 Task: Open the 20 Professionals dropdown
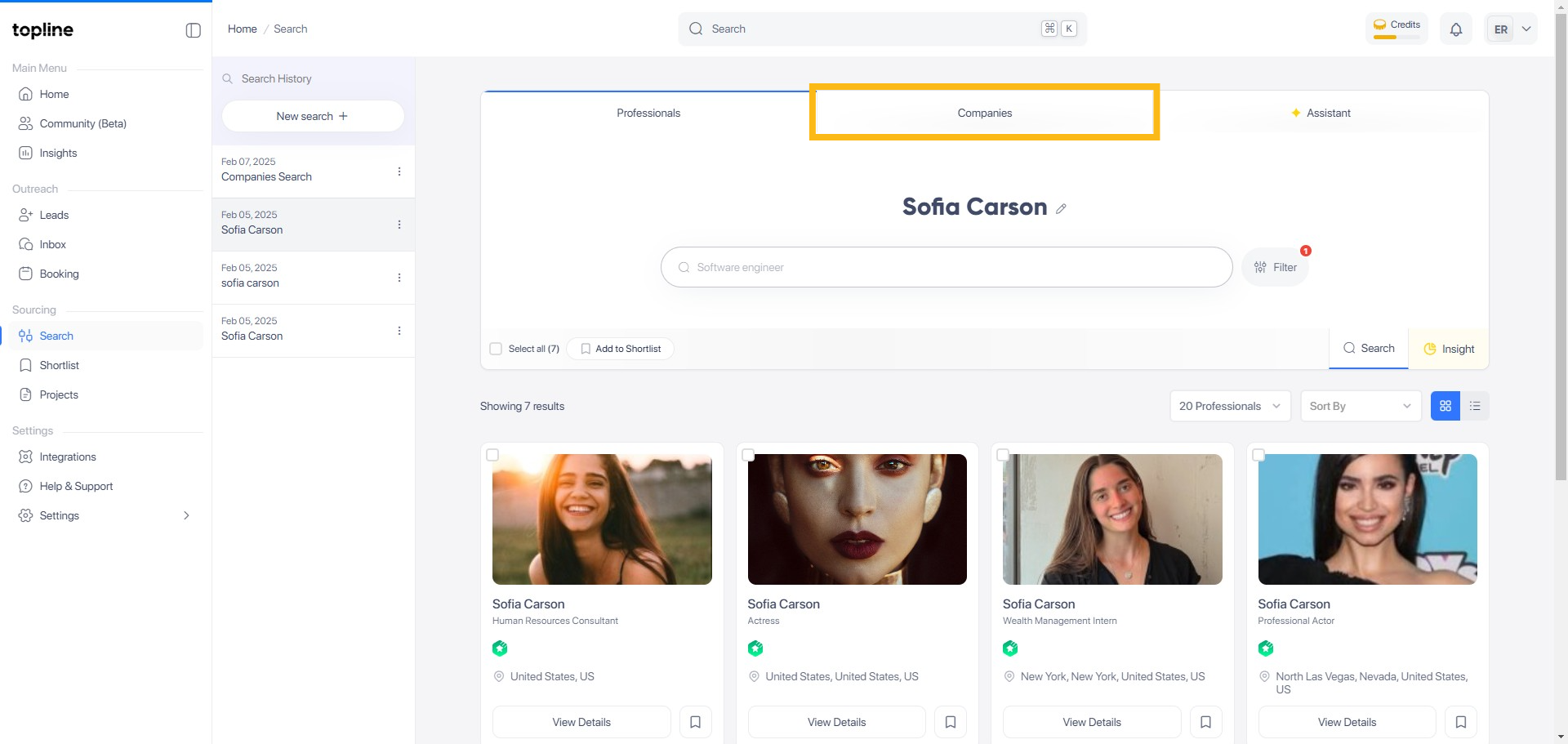pos(1229,406)
